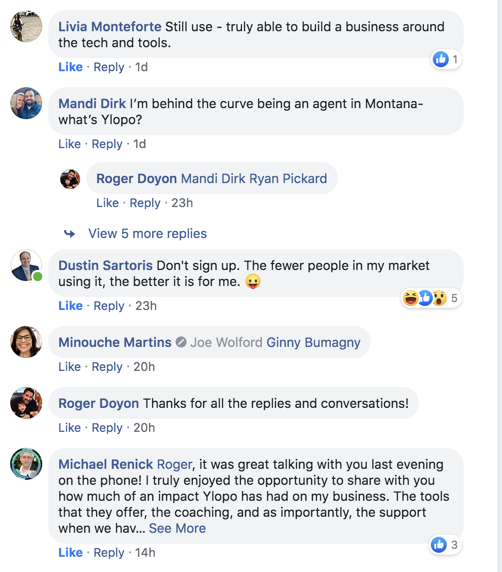Open tagged Ginny Bumagny profile link
The image size is (502, 572).
click(x=313, y=342)
